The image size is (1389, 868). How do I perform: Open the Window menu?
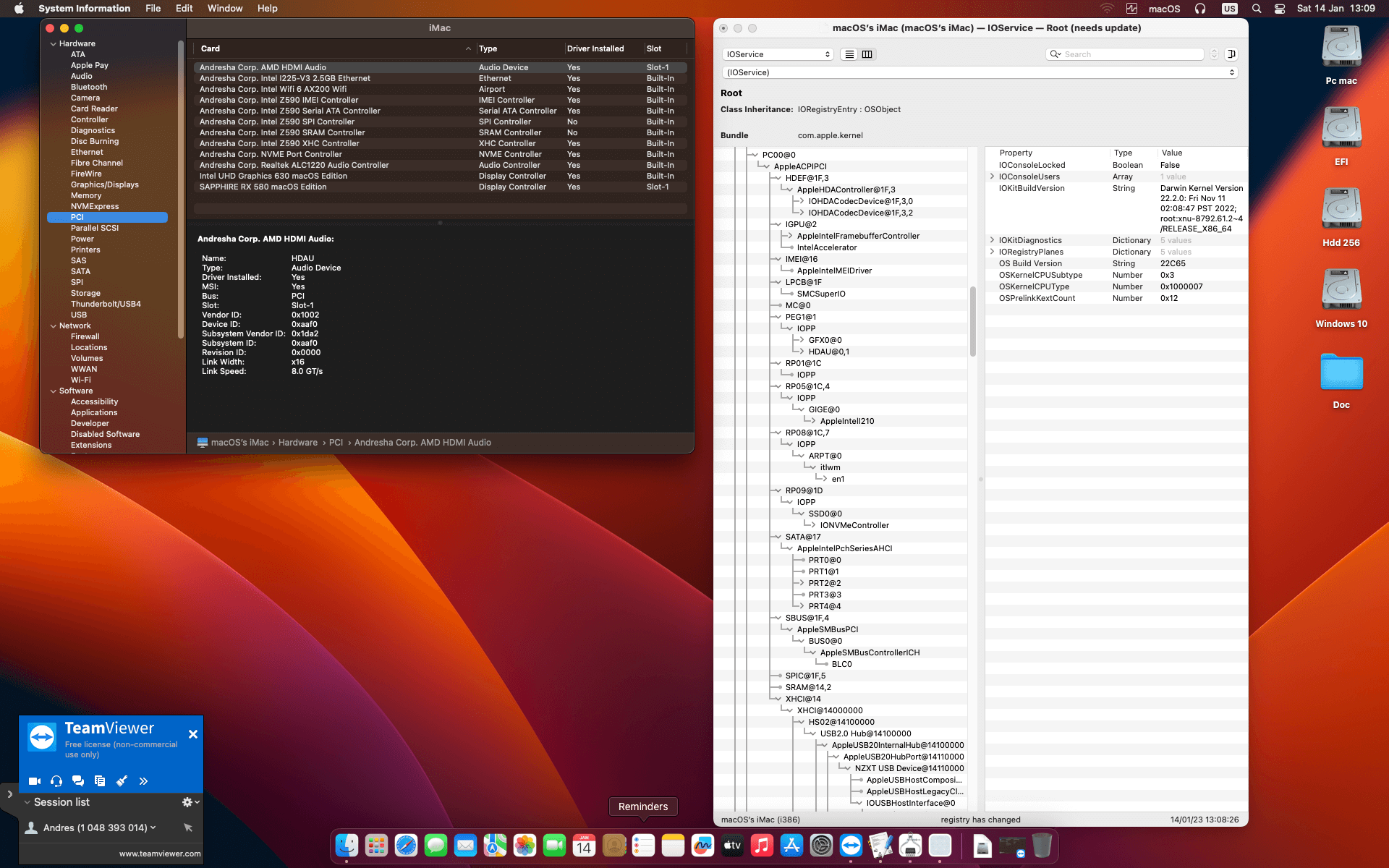tap(225, 8)
